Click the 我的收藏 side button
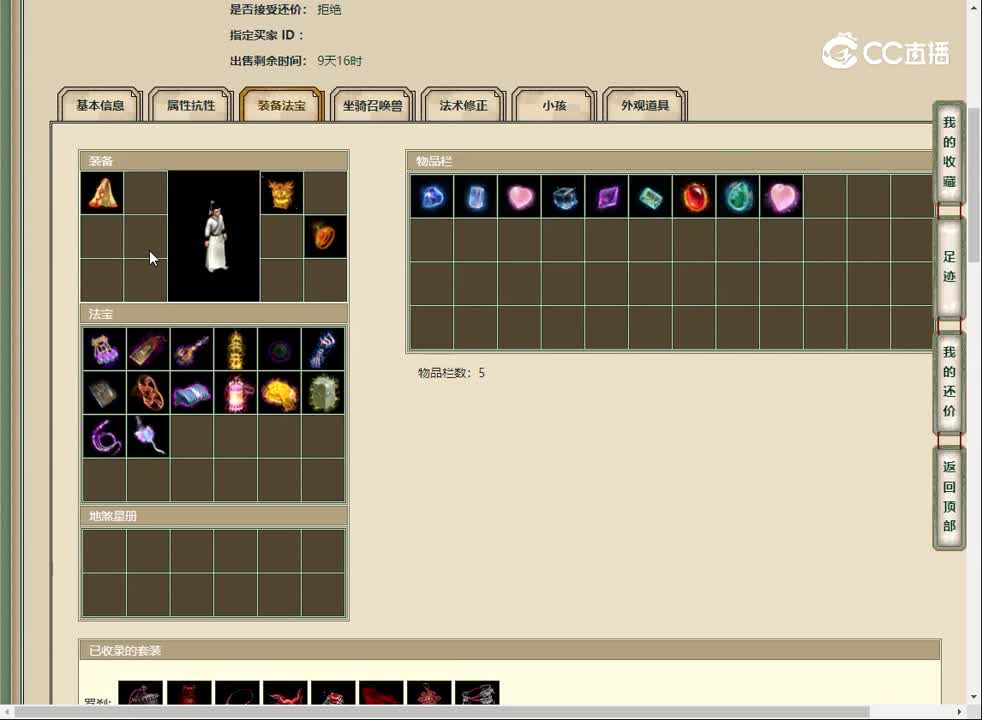The height and width of the screenshot is (720, 982). click(949, 152)
